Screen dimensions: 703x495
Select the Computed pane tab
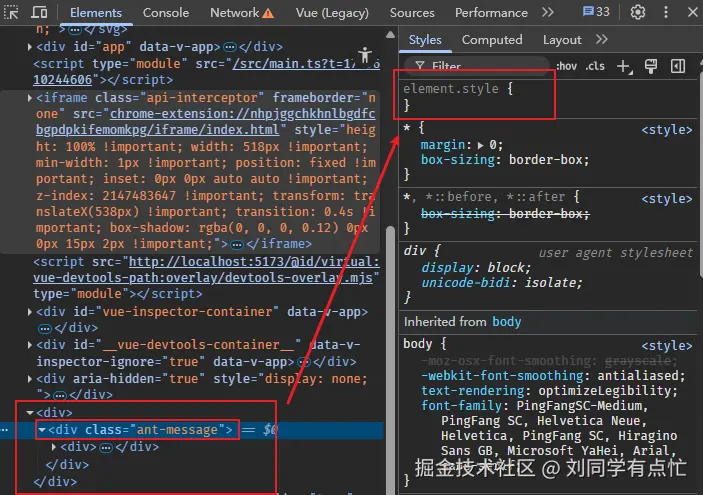click(492, 40)
